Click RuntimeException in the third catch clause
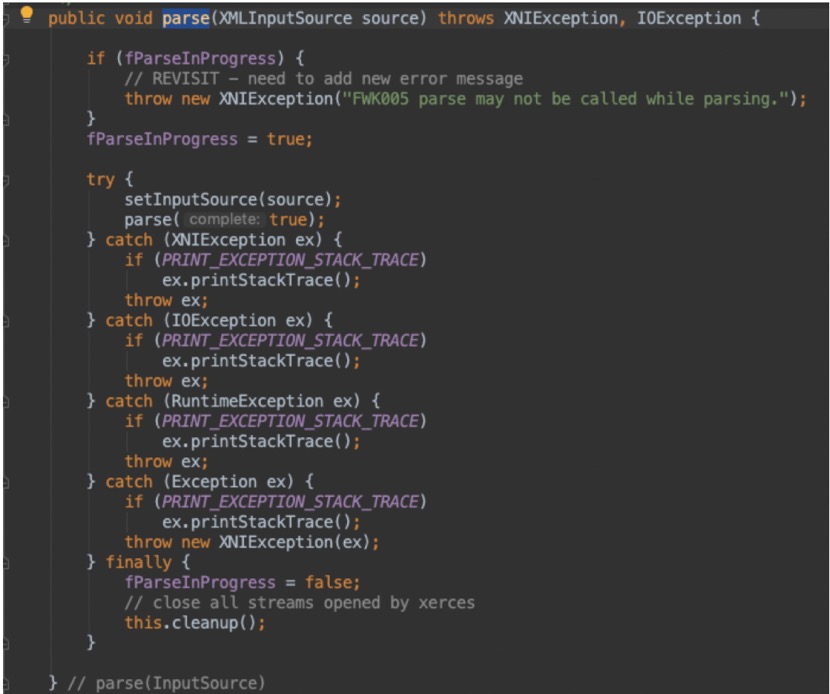Screen dimensions: 830x694 tap(247, 401)
